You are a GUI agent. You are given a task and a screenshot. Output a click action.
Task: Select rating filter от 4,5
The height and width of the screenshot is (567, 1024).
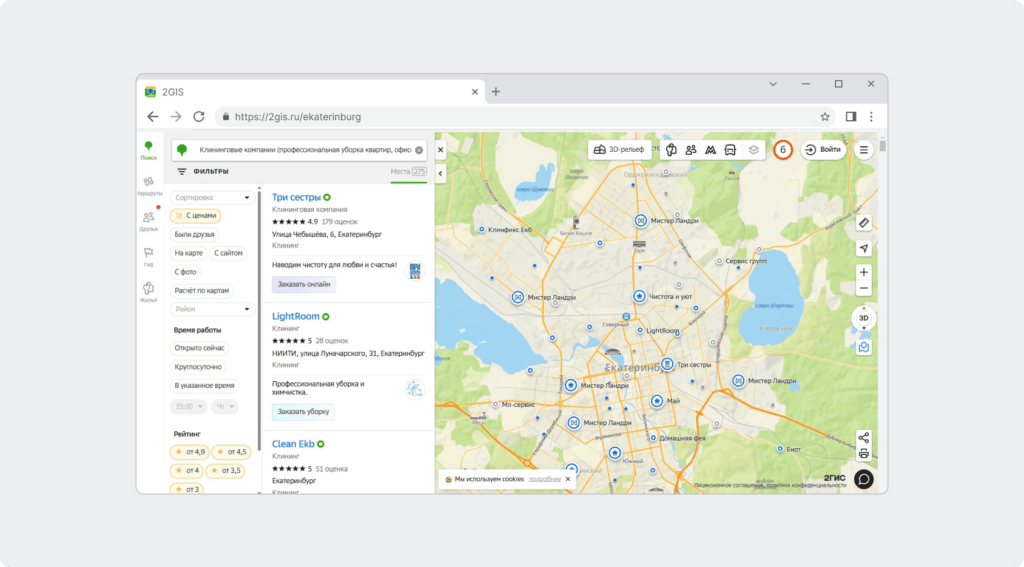231,452
